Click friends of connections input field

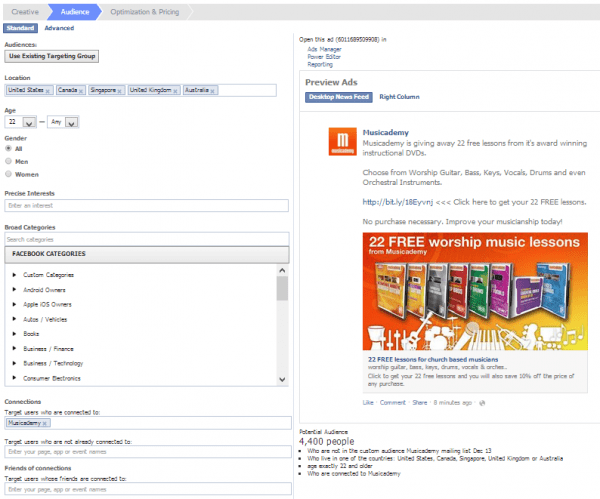pos(148,489)
